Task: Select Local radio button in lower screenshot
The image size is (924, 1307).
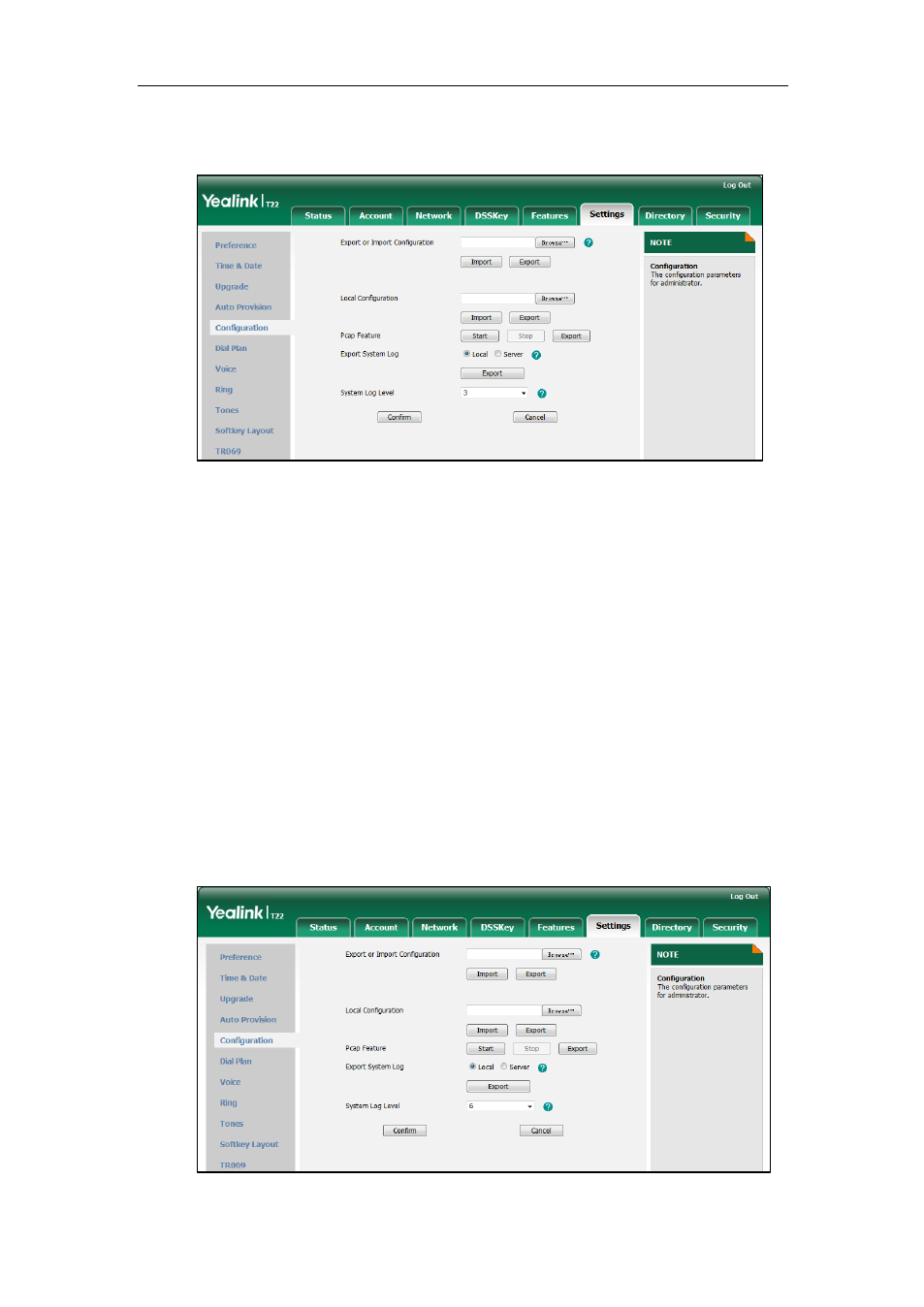Action: point(472,1067)
